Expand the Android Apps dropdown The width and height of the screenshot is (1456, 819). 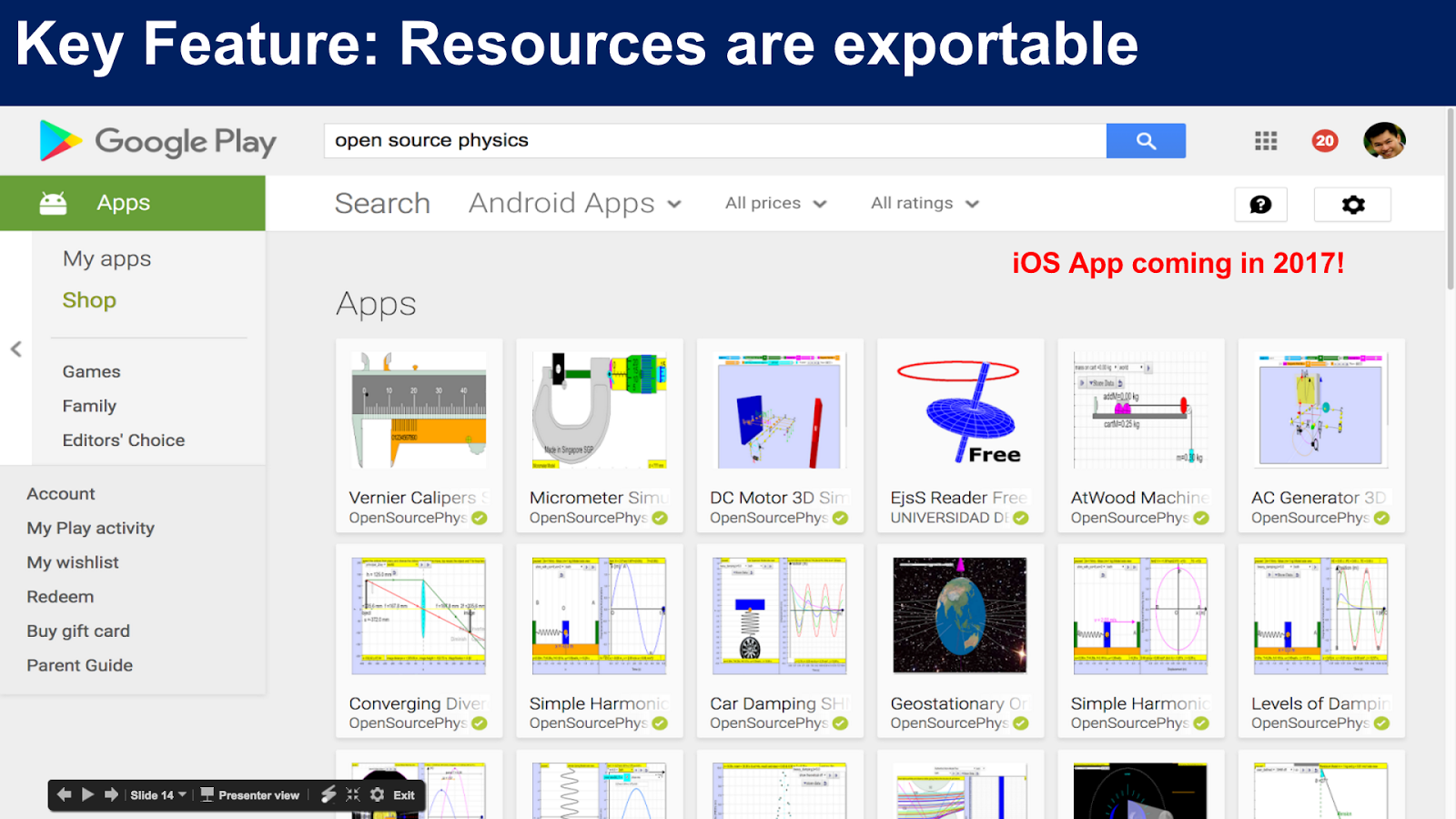tap(575, 204)
